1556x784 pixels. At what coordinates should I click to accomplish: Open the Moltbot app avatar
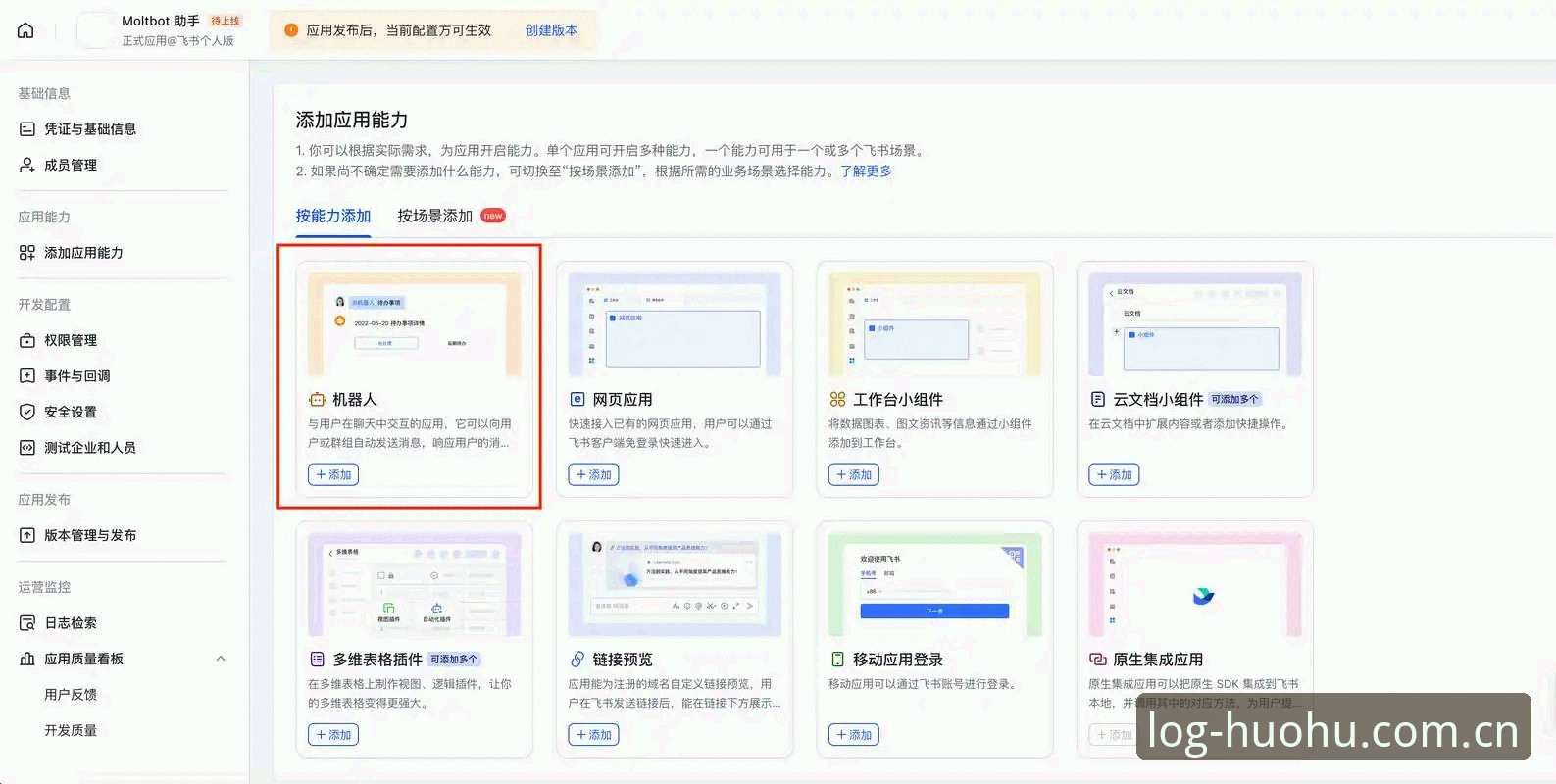[96, 30]
